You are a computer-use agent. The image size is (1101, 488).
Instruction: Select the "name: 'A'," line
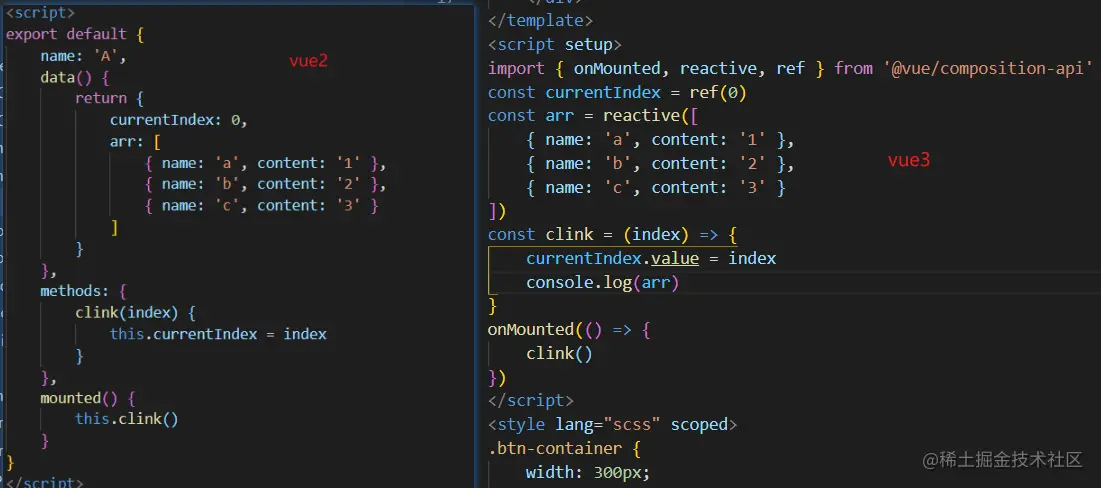83,56
